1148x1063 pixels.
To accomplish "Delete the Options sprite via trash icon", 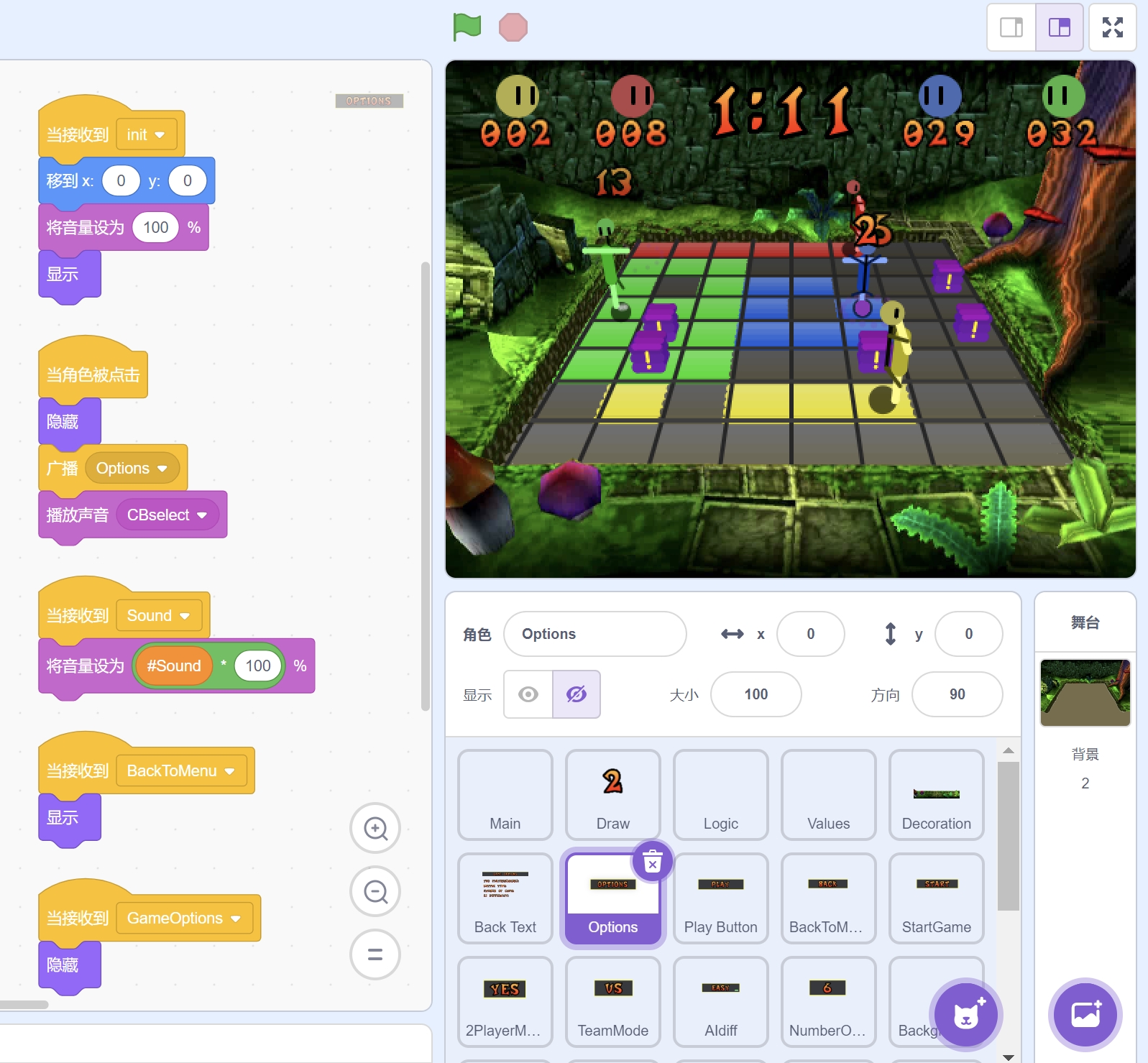I will [652, 861].
